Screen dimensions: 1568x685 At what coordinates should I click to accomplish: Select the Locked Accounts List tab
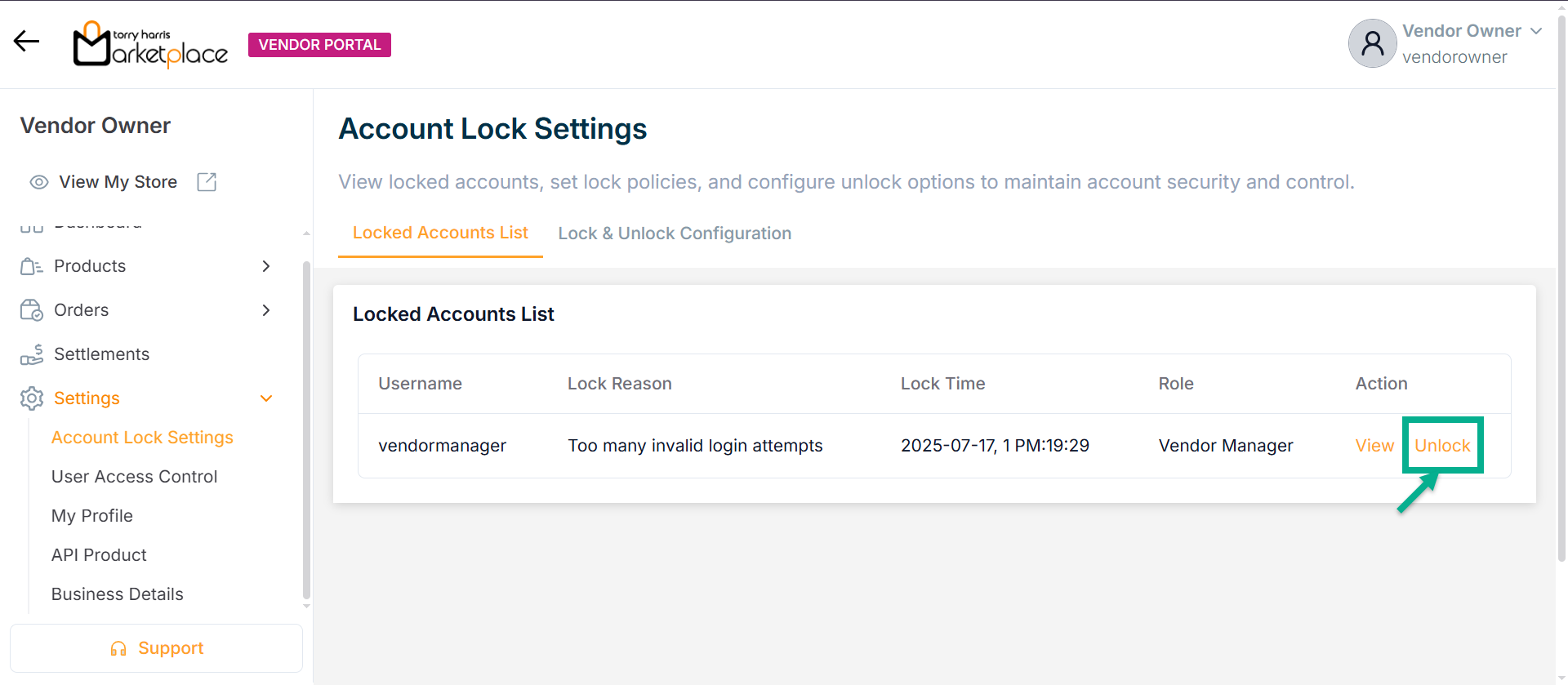tap(440, 233)
